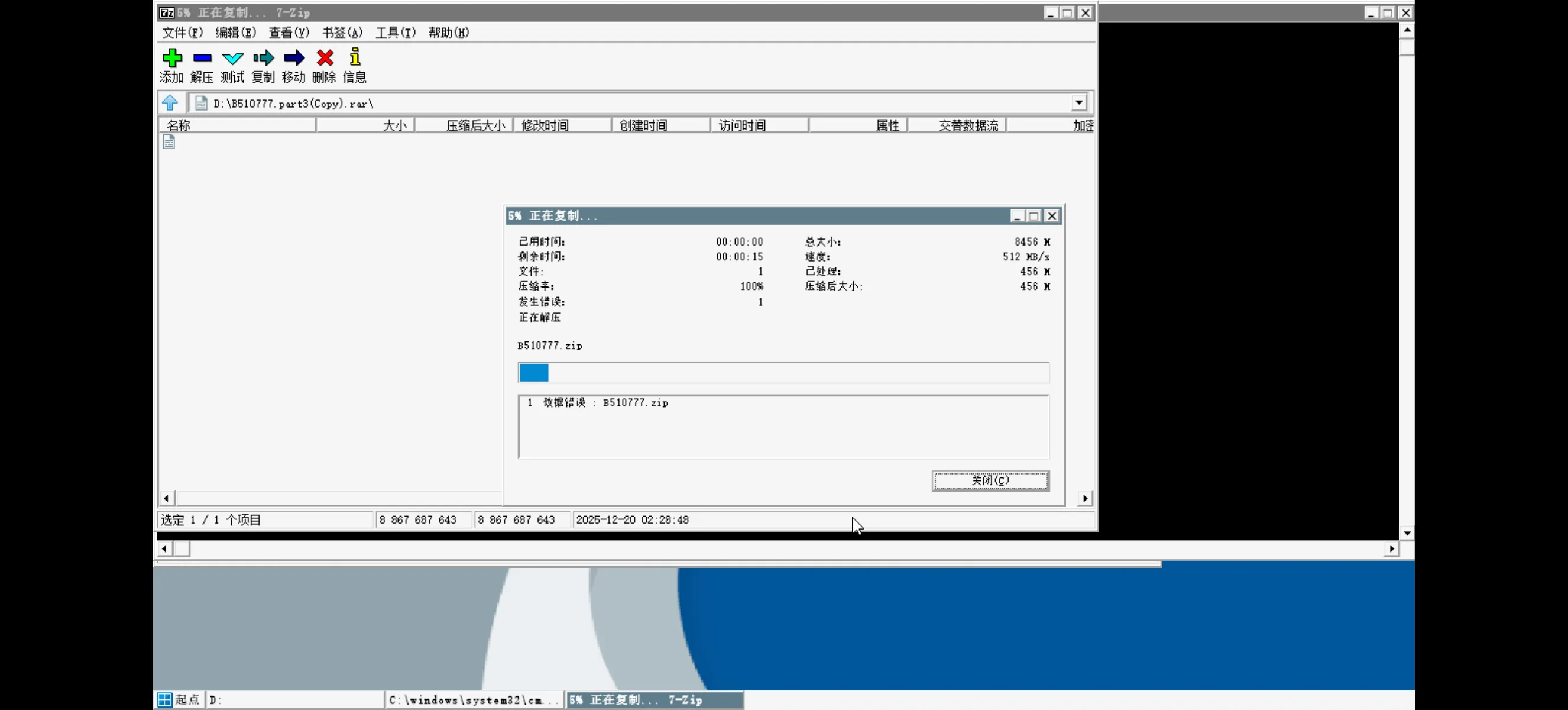Click the green Add (添加) toolbar icon
This screenshot has height=710, width=1568.
pos(172,58)
